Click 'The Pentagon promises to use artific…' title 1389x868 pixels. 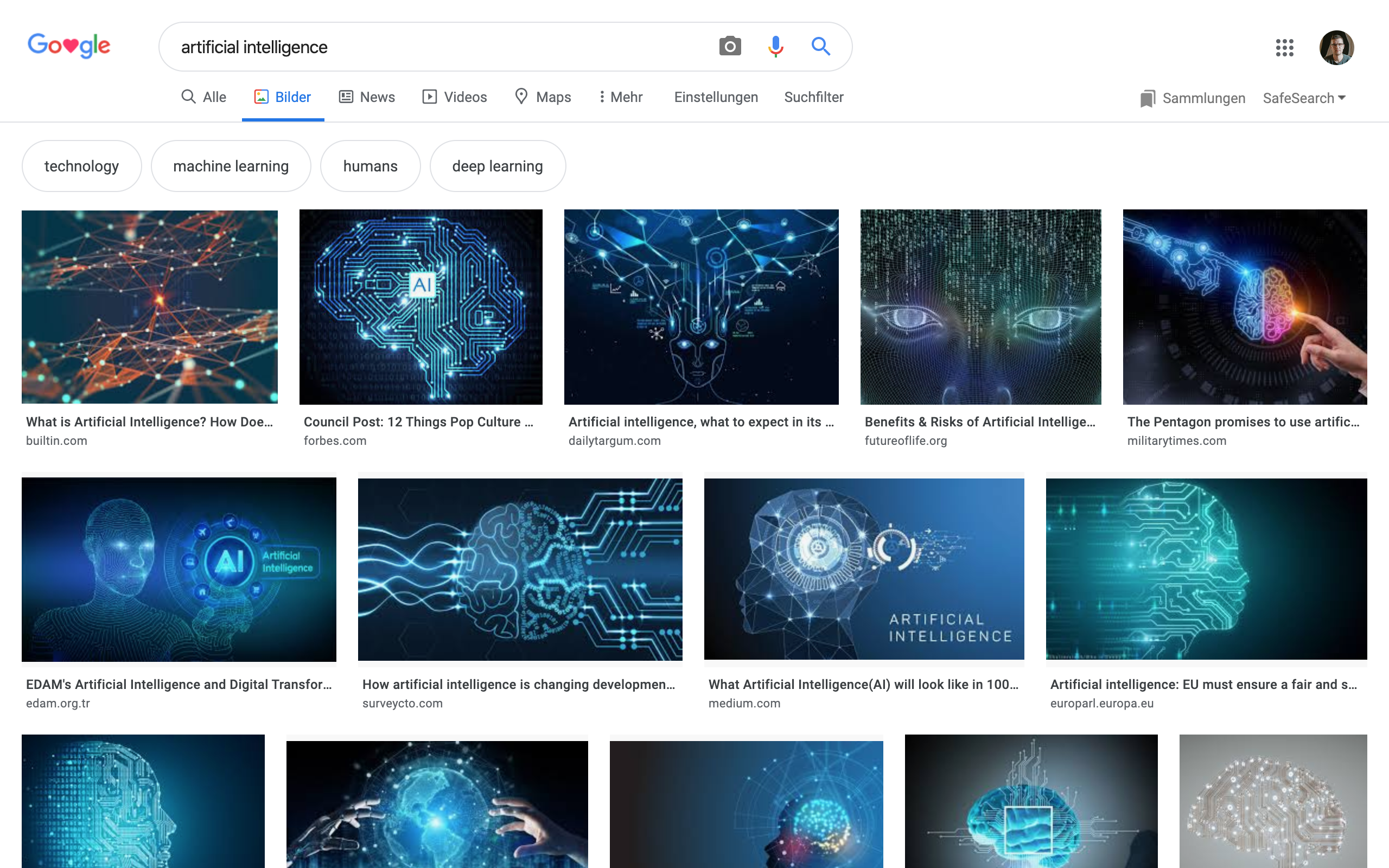[1243, 422]
